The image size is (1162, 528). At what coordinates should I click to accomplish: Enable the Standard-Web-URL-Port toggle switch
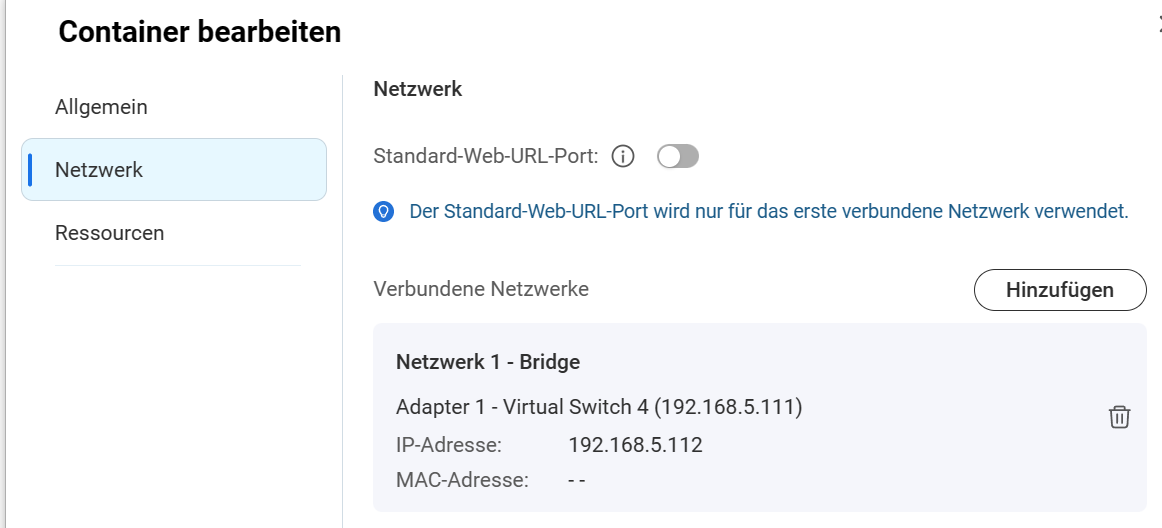click(678, 156)
